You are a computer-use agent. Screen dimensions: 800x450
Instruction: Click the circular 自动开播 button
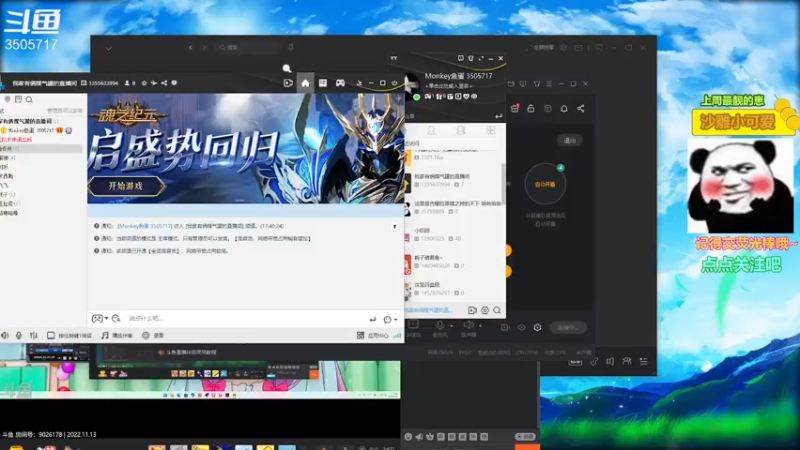[x=545, y=184]
